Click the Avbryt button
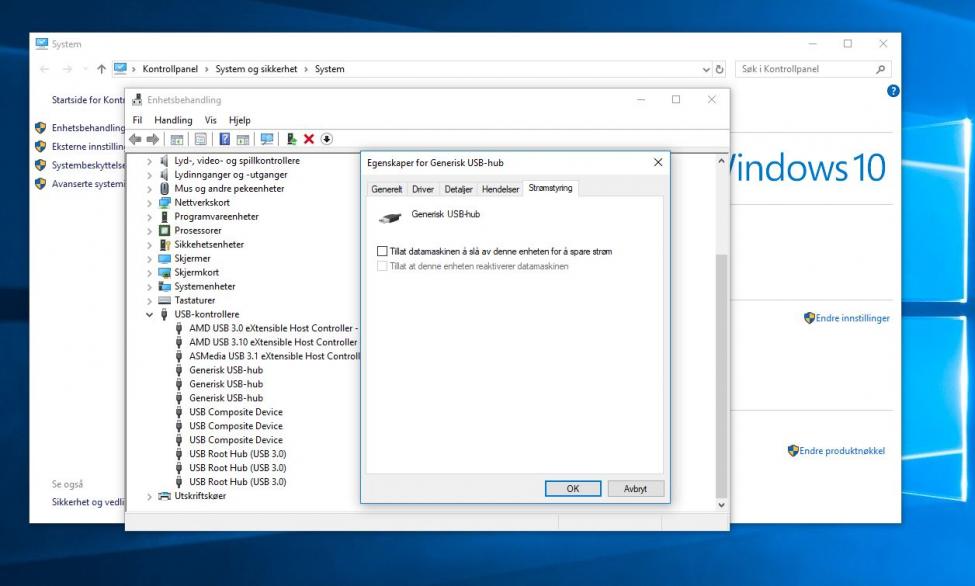Image resolution: width=975 pixels, height=586 pixels. point(635,489)
